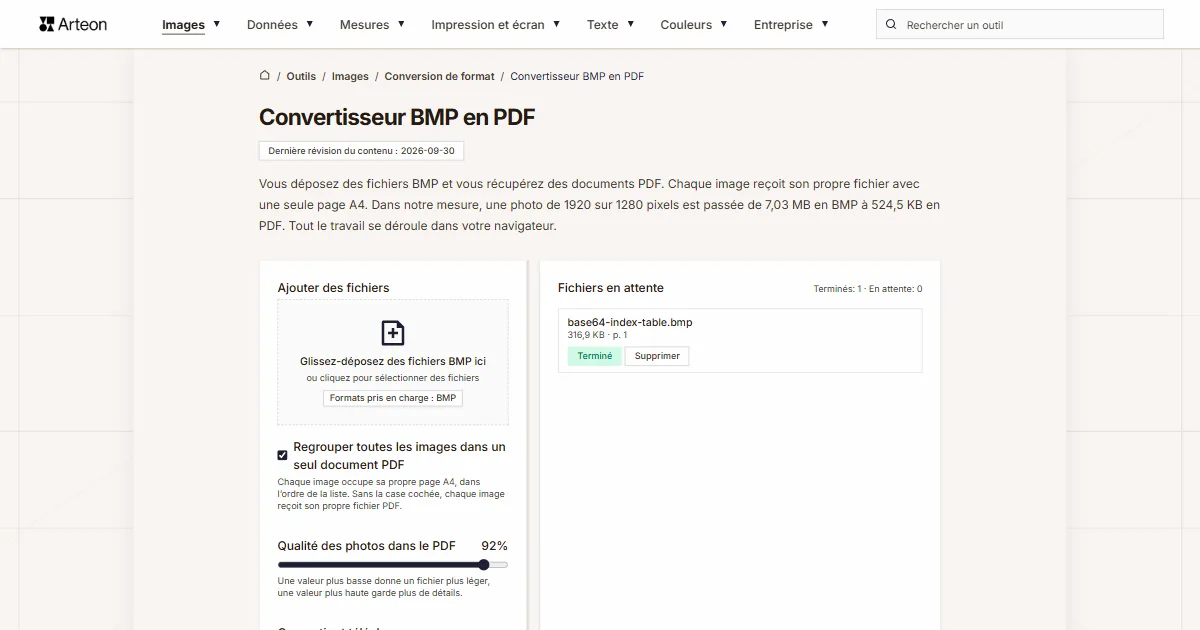
Task: Expand the Impression et écran dropdown arrow
Action: [557, 24]
